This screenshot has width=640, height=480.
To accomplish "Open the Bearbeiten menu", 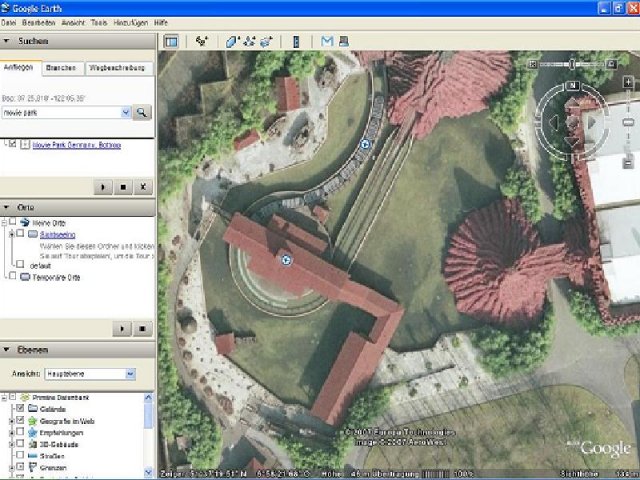I will (39, 23).
